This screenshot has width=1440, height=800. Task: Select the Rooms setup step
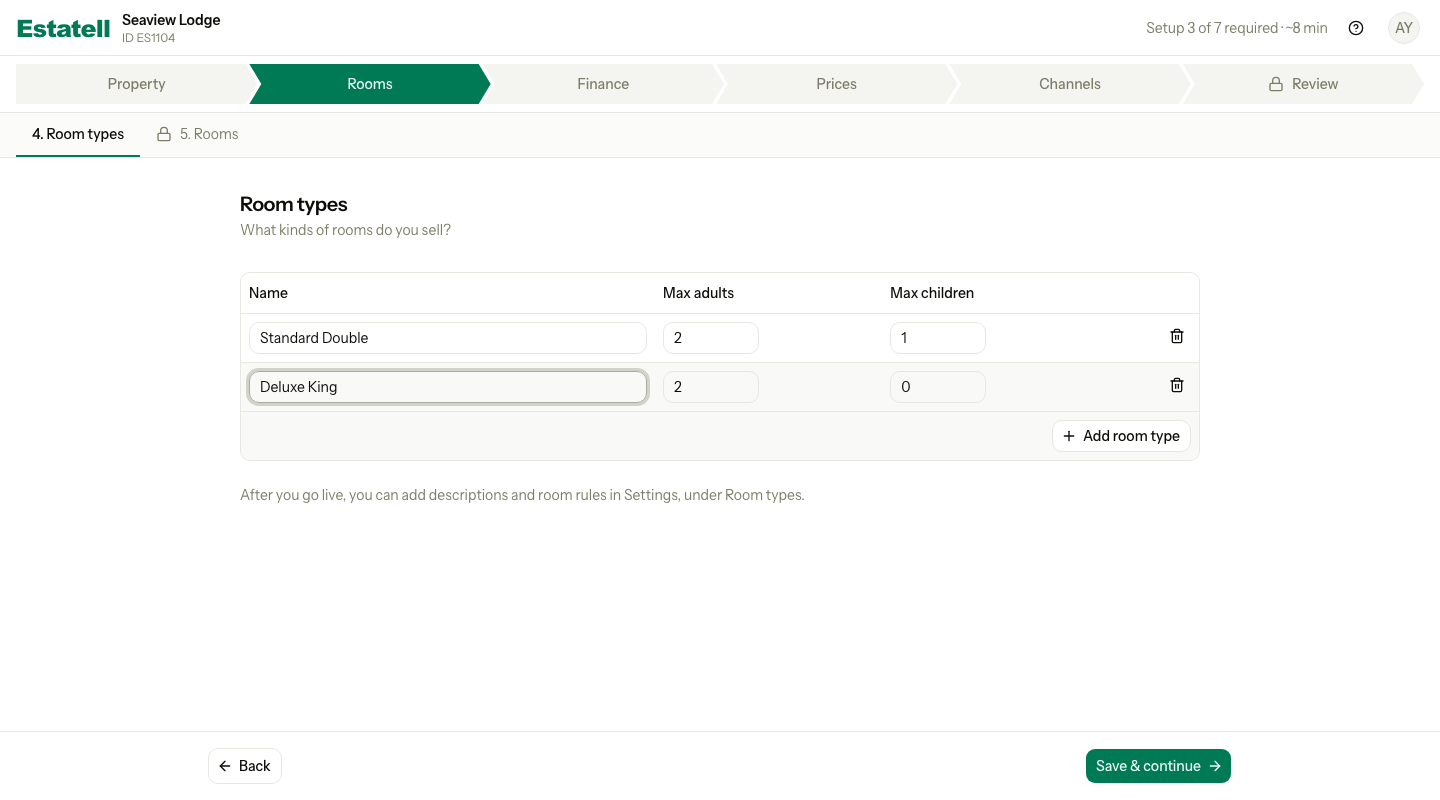[370, 84]
